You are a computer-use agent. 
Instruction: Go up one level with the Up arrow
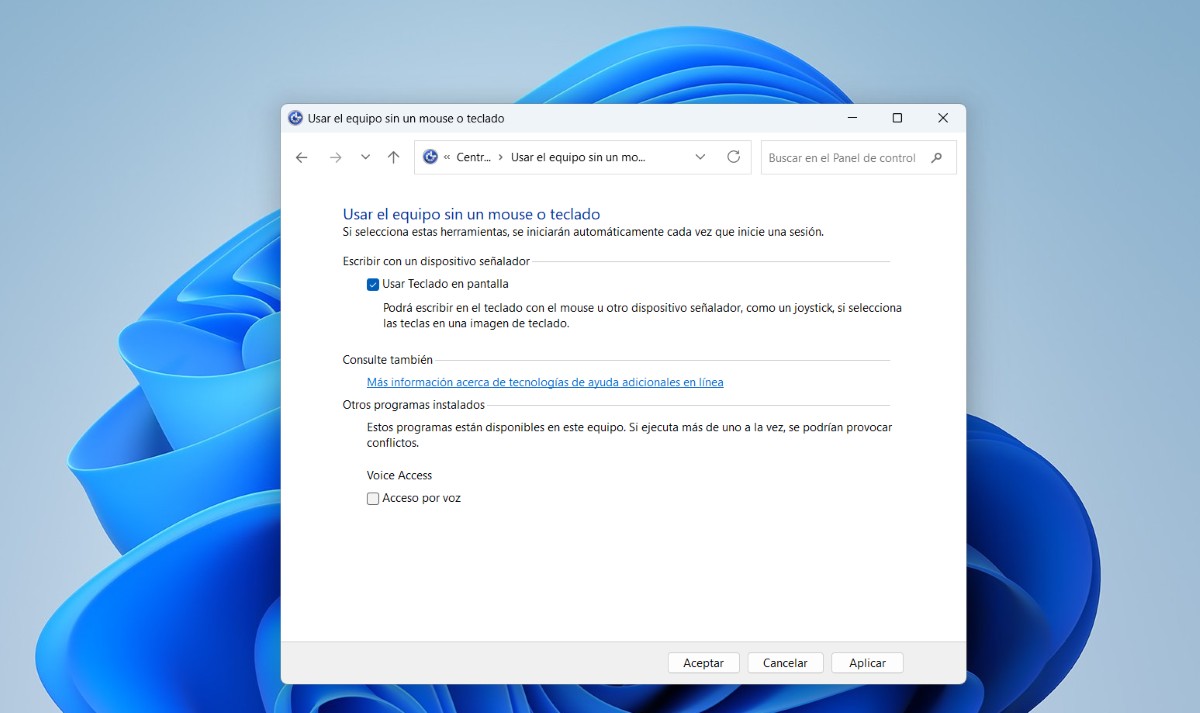393,157
